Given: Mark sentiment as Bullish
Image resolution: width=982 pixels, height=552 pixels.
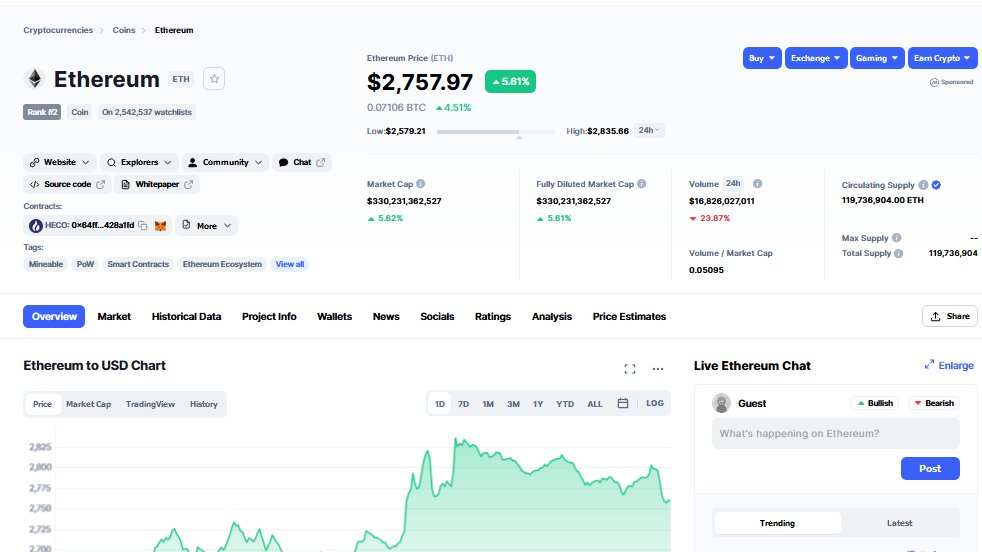Looking at the screenshot, I should (x=874, y=403).
